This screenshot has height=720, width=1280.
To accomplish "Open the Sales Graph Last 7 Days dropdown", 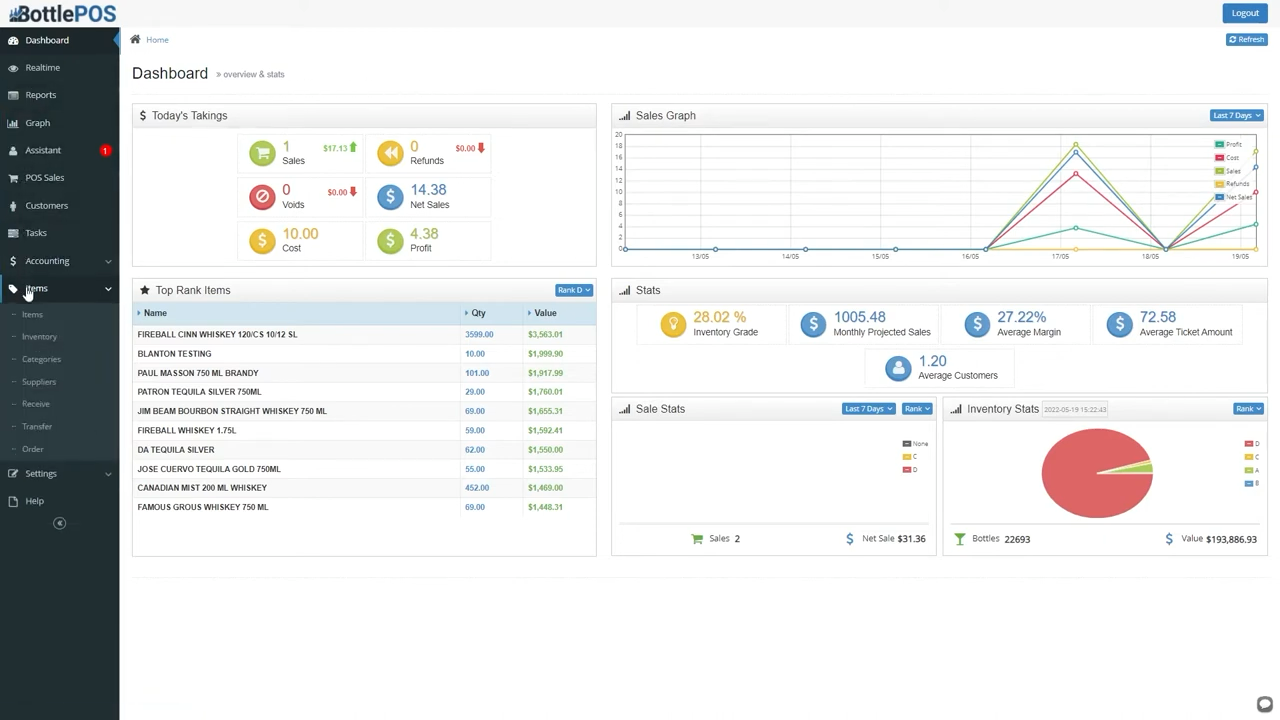I will (1236, 116).
